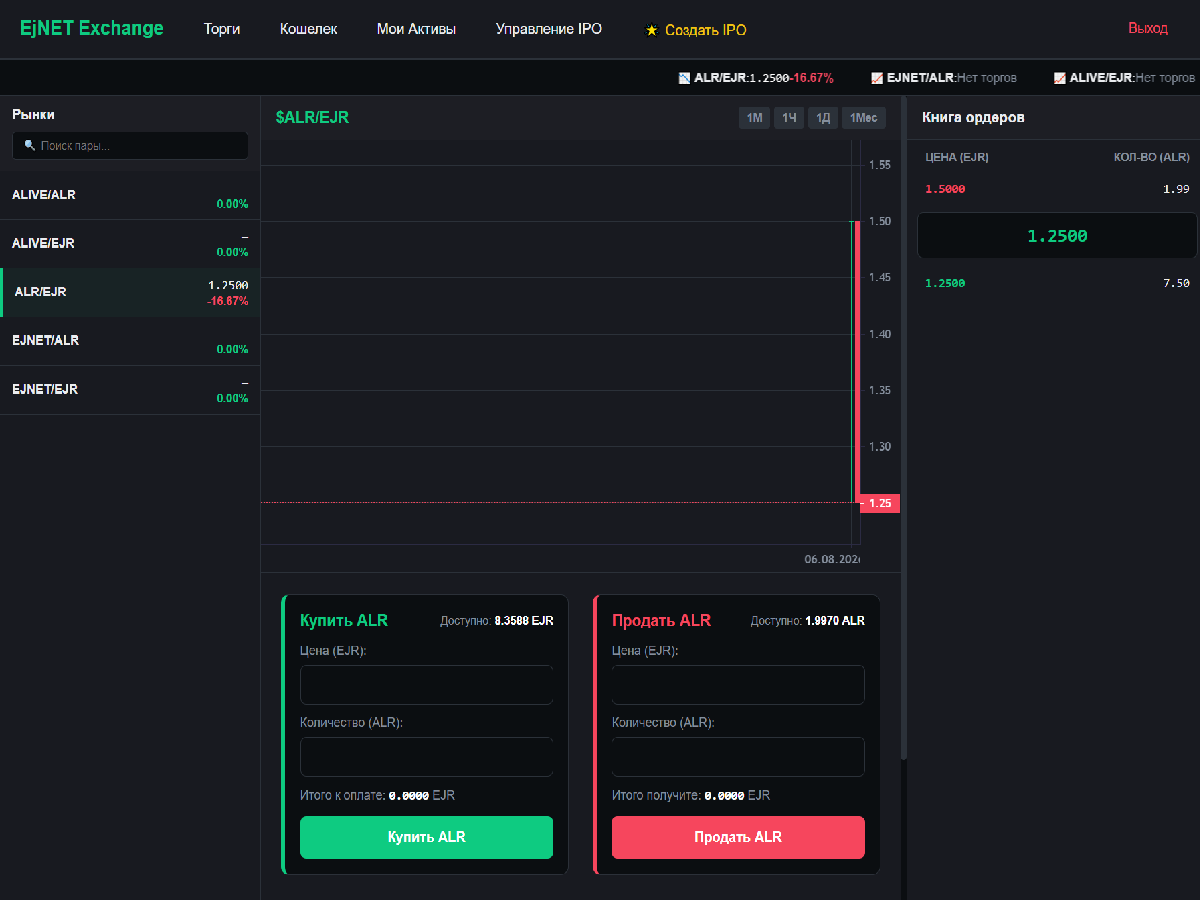Click the ALR/EJR ticker chart icon
The image size is (1200, 900).
click(x=684, y=77)
